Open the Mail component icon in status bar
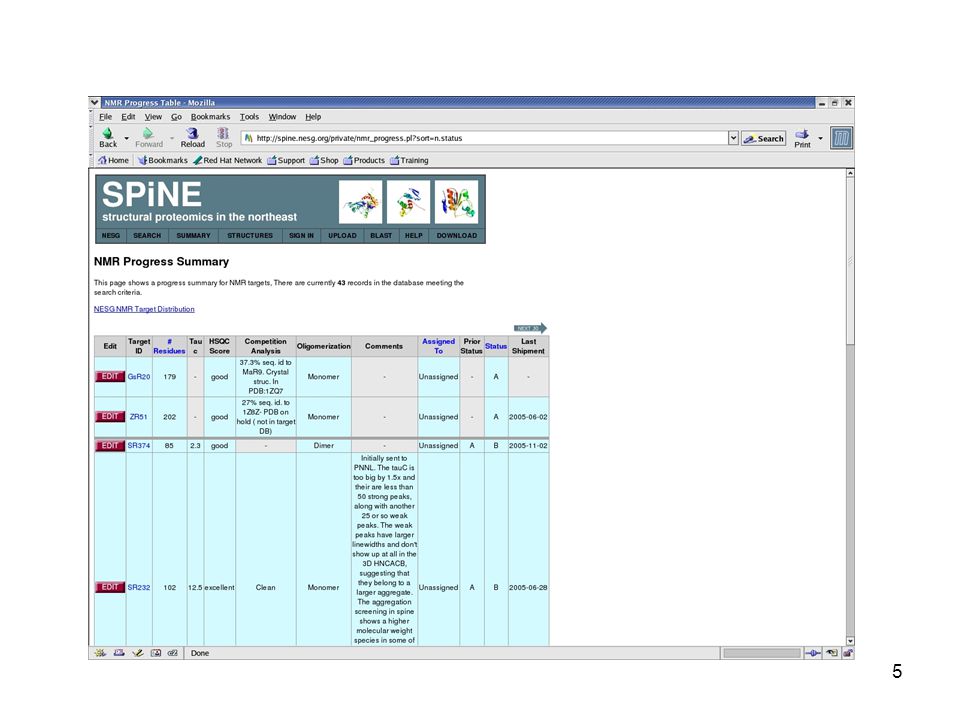Viewport: 960px width, 720px height. (119, 653)
